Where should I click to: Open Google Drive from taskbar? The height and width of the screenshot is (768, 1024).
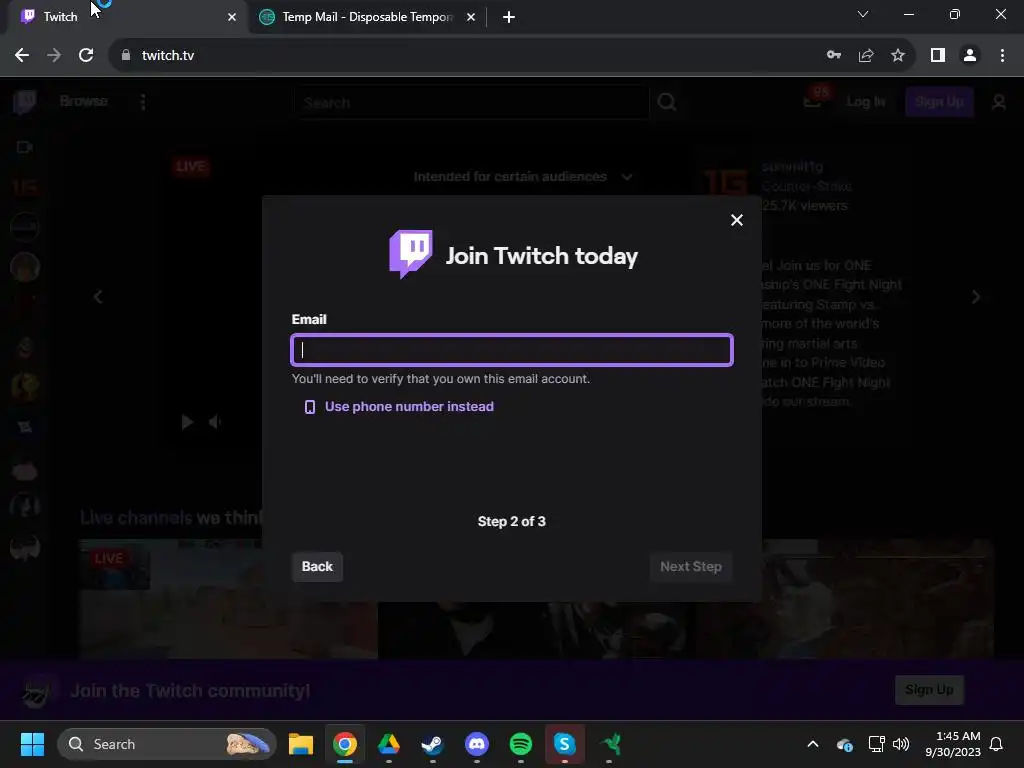(x=389, y=744)
